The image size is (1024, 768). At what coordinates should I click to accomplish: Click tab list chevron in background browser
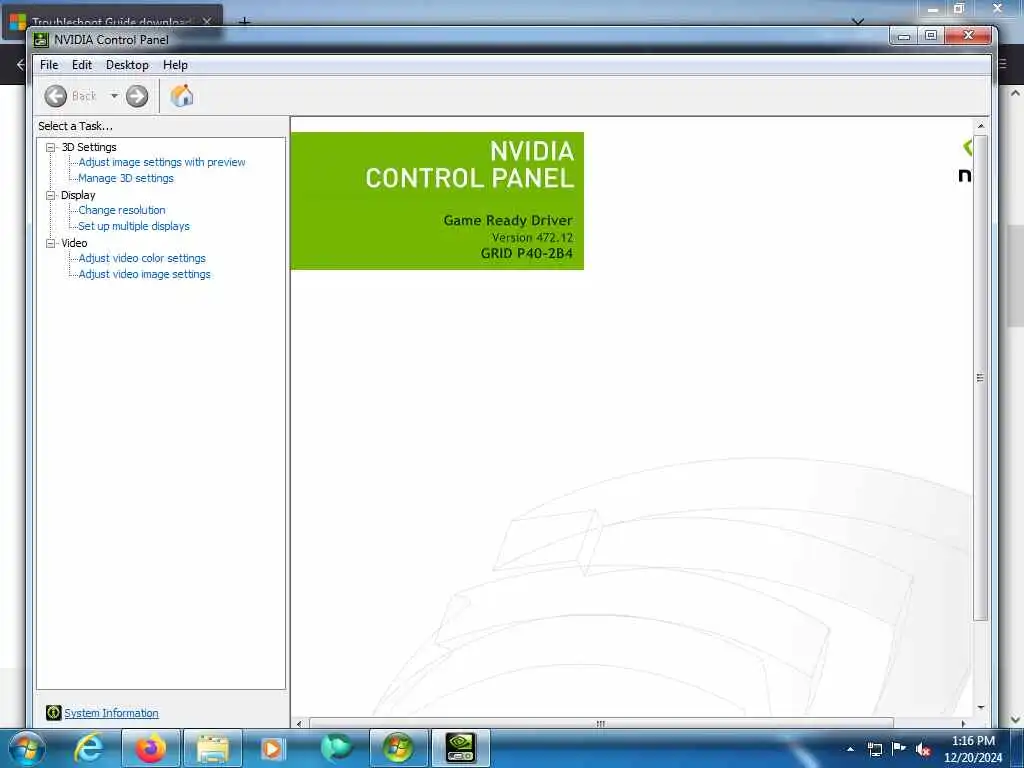coord(858,21)
